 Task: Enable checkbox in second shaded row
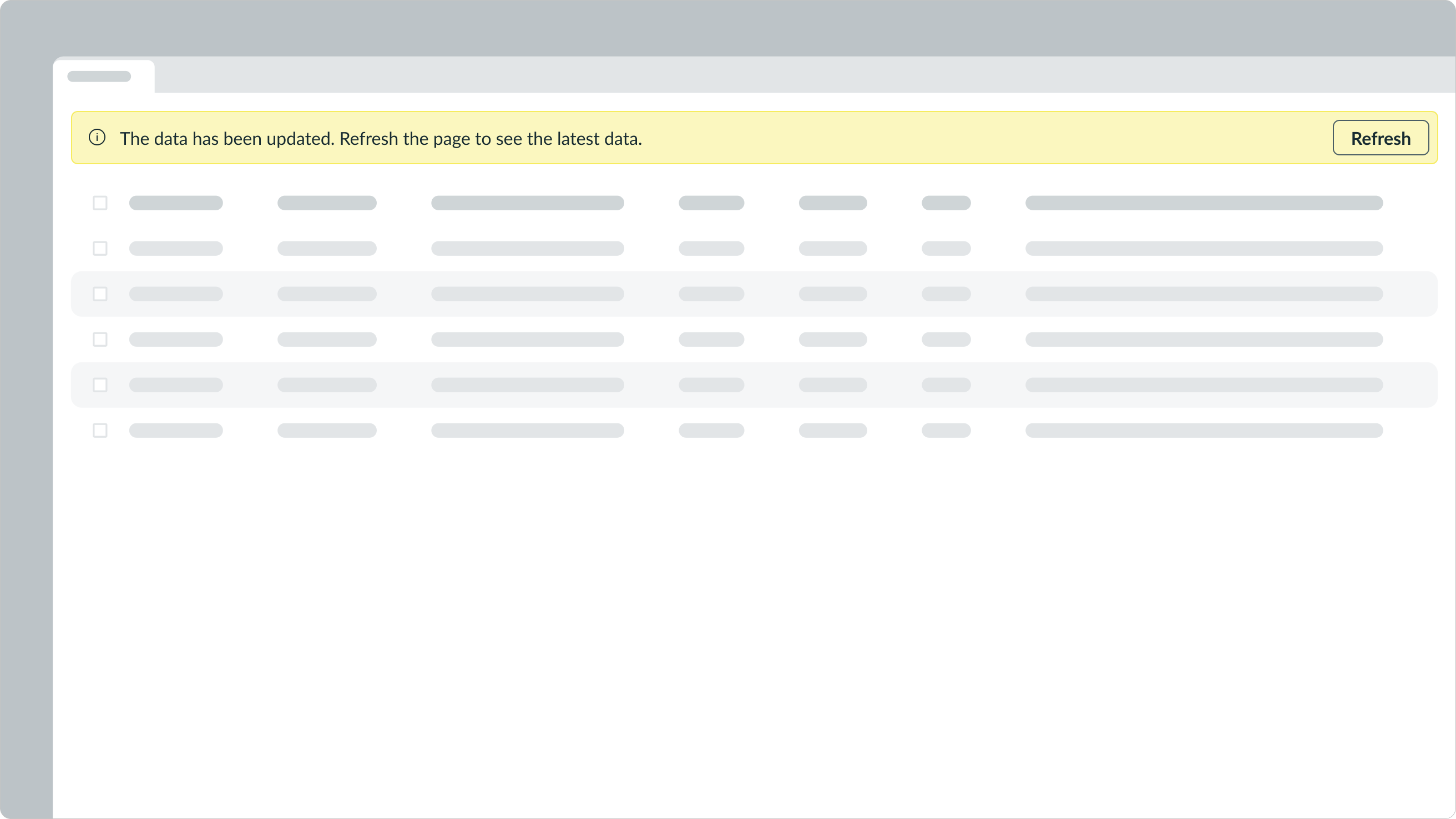100,385
